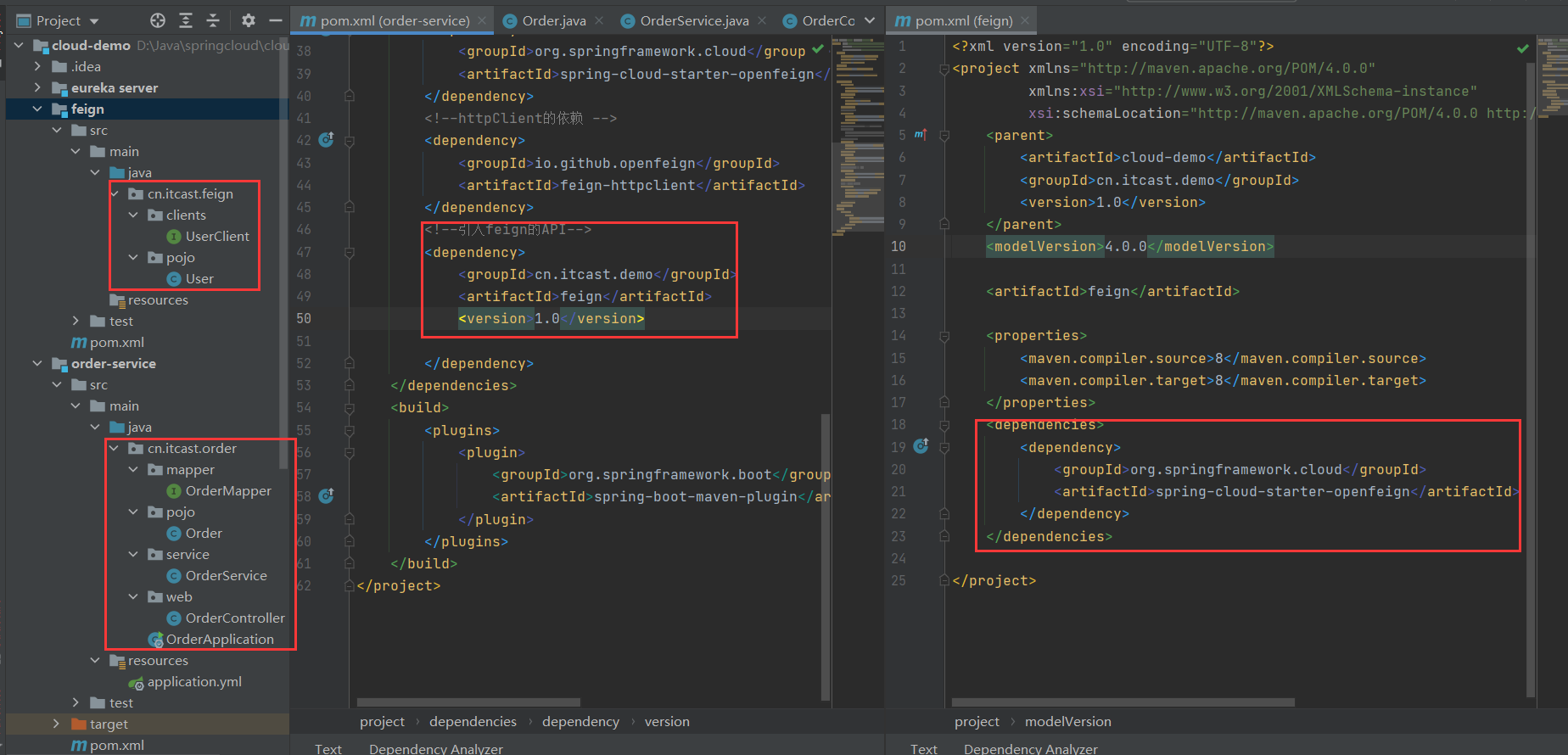This screenshot has width=1568, height=755.
Task: Close the OrderService.java tab
Action: click(762, 20)
